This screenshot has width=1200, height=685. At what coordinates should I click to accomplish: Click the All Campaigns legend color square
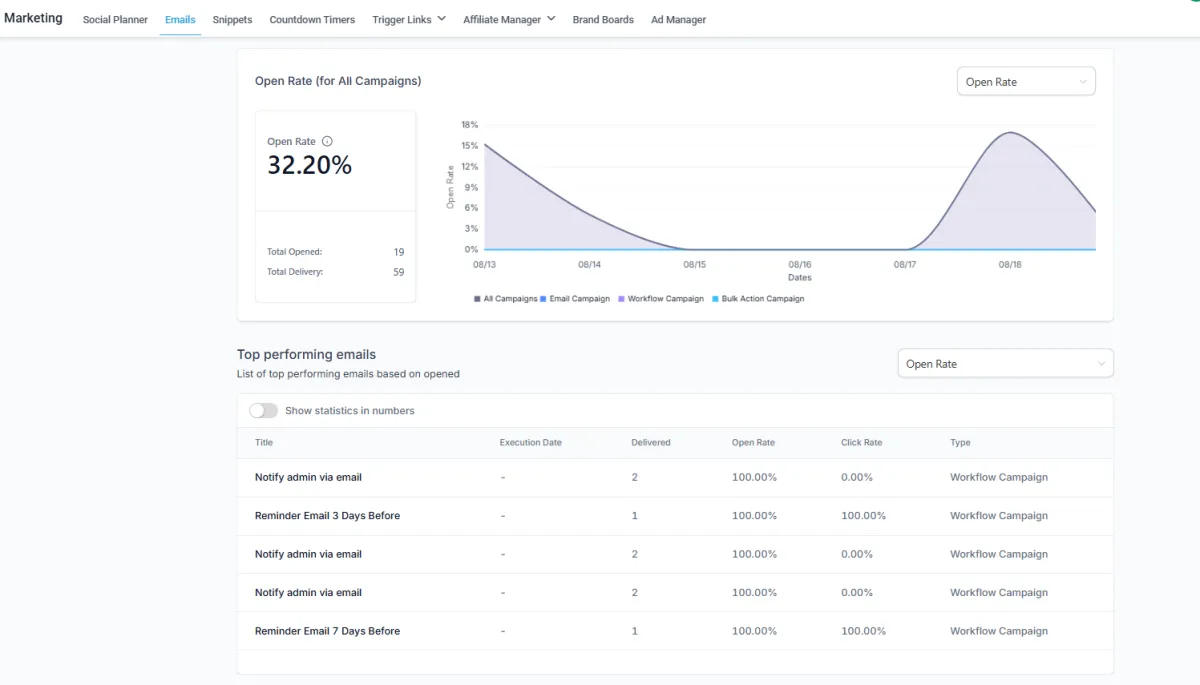click(x=477, y=299)
